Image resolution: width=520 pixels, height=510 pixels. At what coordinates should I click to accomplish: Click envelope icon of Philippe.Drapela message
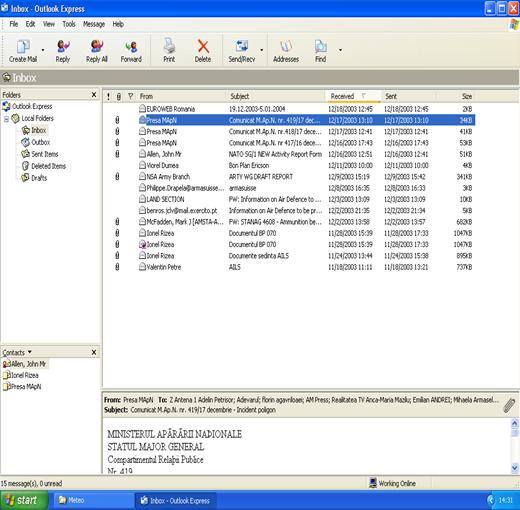point(142,188)
